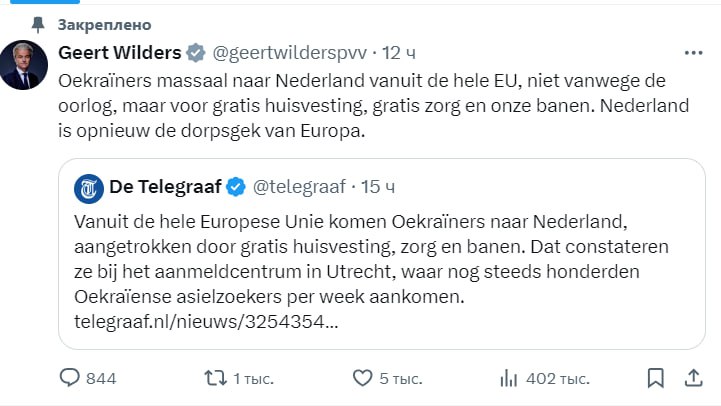Open the @geertwilderspvv handle link
The image size is (721, 406).
[x=288, y=52]
